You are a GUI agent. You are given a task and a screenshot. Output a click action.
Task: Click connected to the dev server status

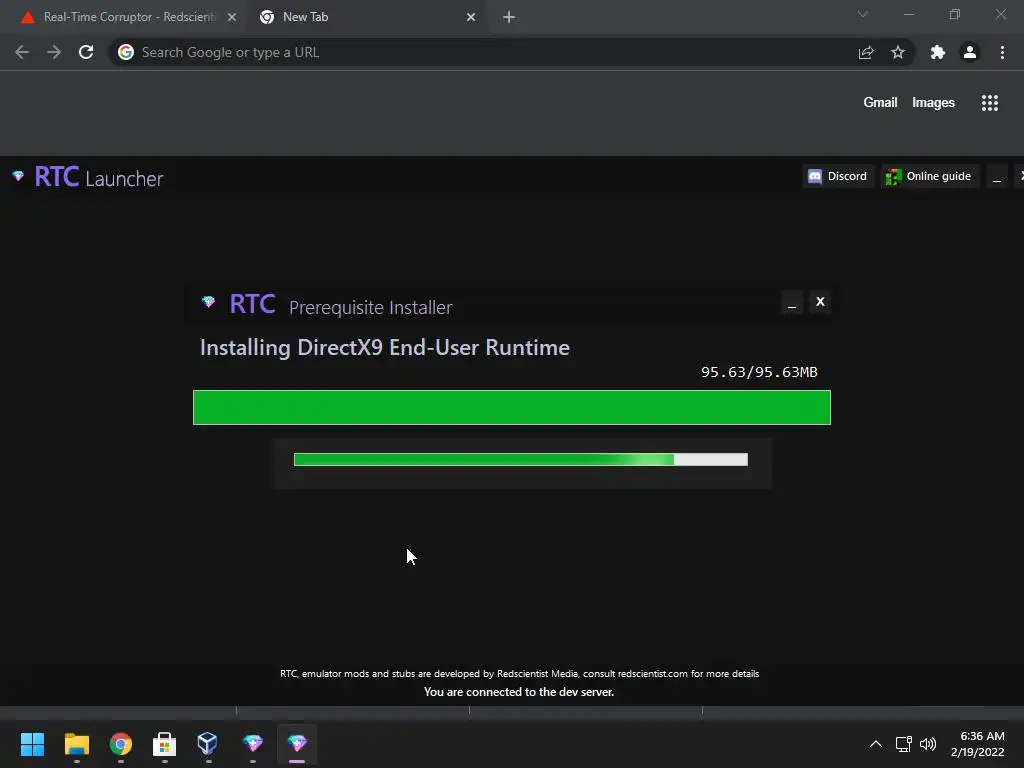(519, 692)
